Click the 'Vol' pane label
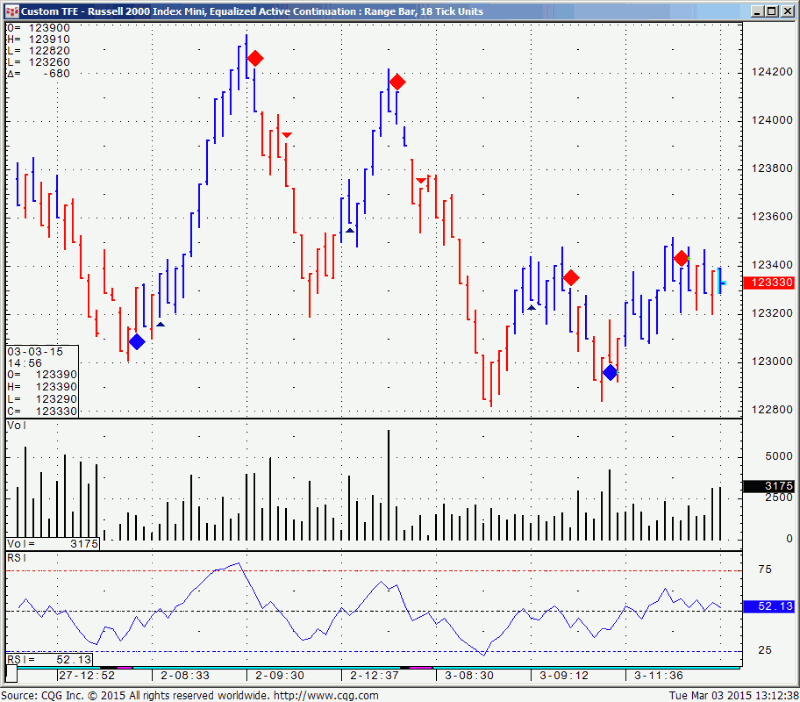Viewport: 800px width, 702px height. click(17, 425)
